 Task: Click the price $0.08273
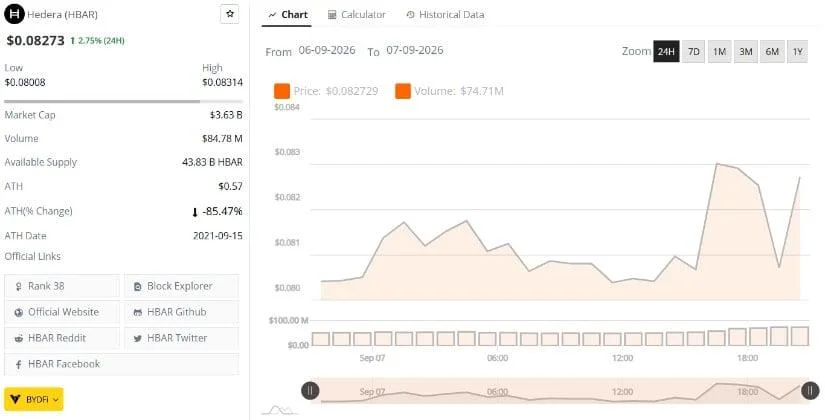pyautogui.click(x=35, y=41)
